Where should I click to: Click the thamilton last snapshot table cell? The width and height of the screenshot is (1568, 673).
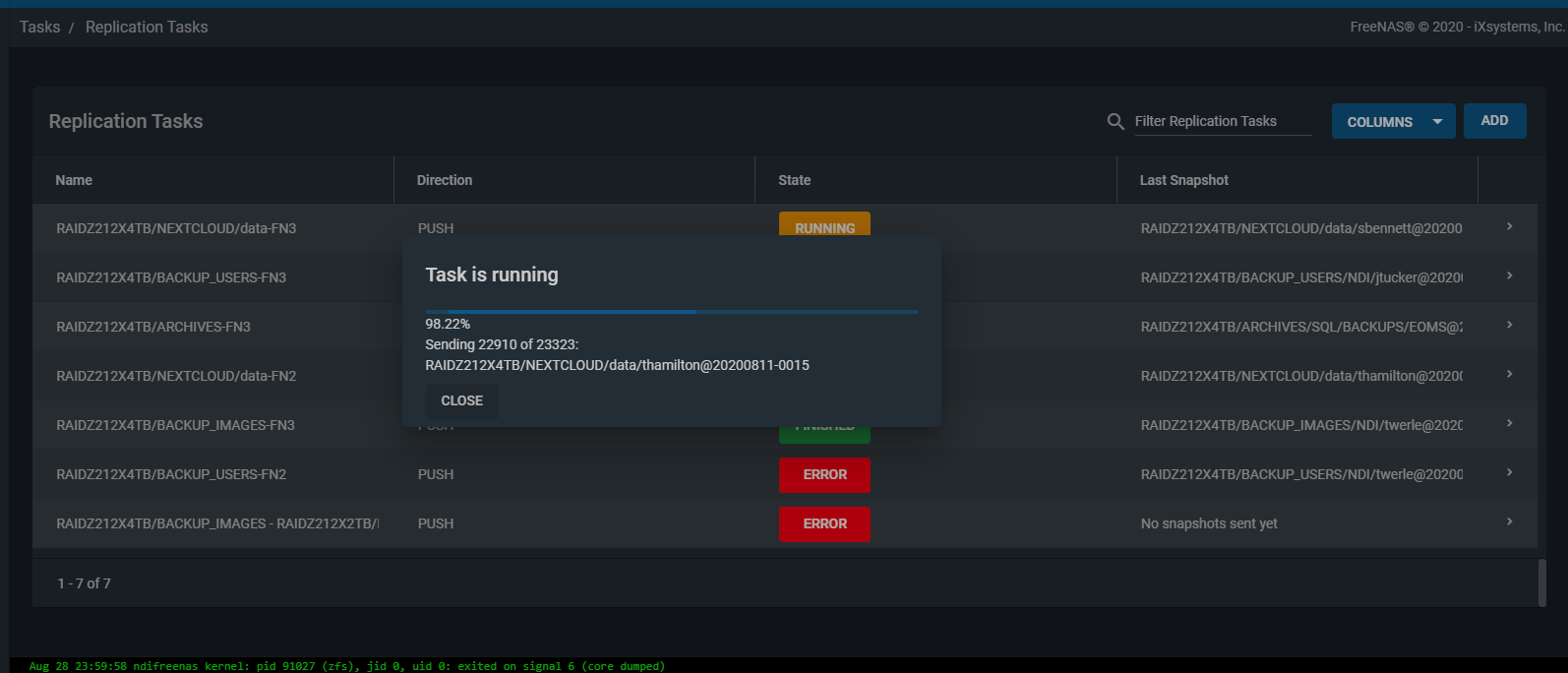pyautogui.click(x=1301, y=376)
